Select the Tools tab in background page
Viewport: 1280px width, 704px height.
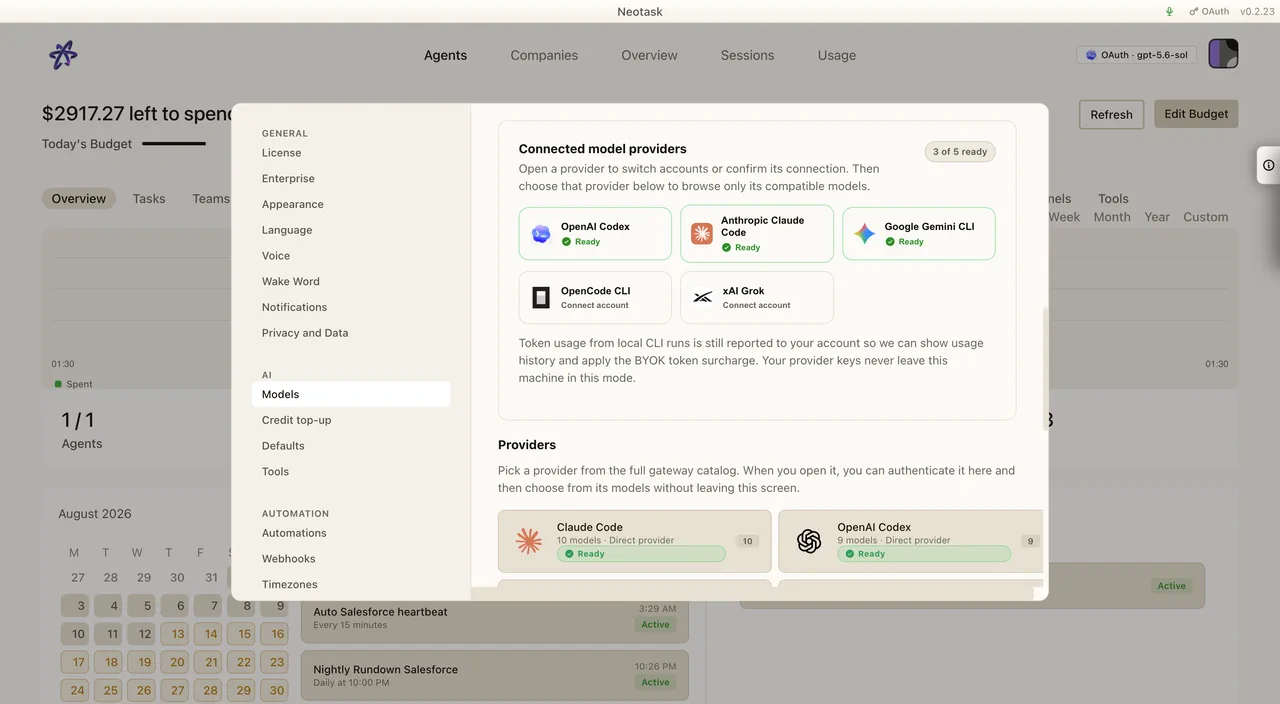point(1113,199)
